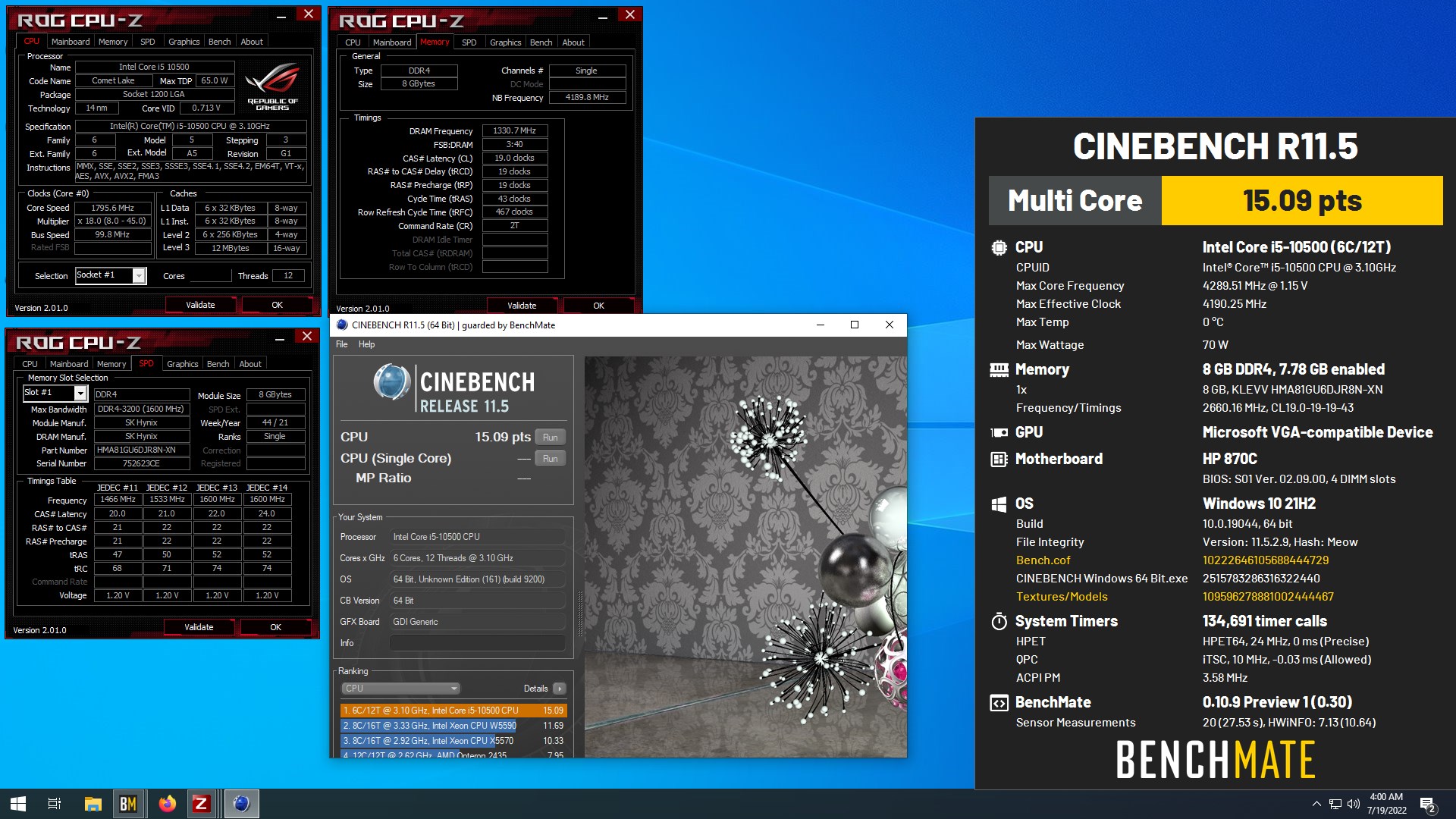Open the notification center icon
Image resolution: width=1456 pixels, height=819 pixels.
pyautogui.click(x=1428, y=804)
